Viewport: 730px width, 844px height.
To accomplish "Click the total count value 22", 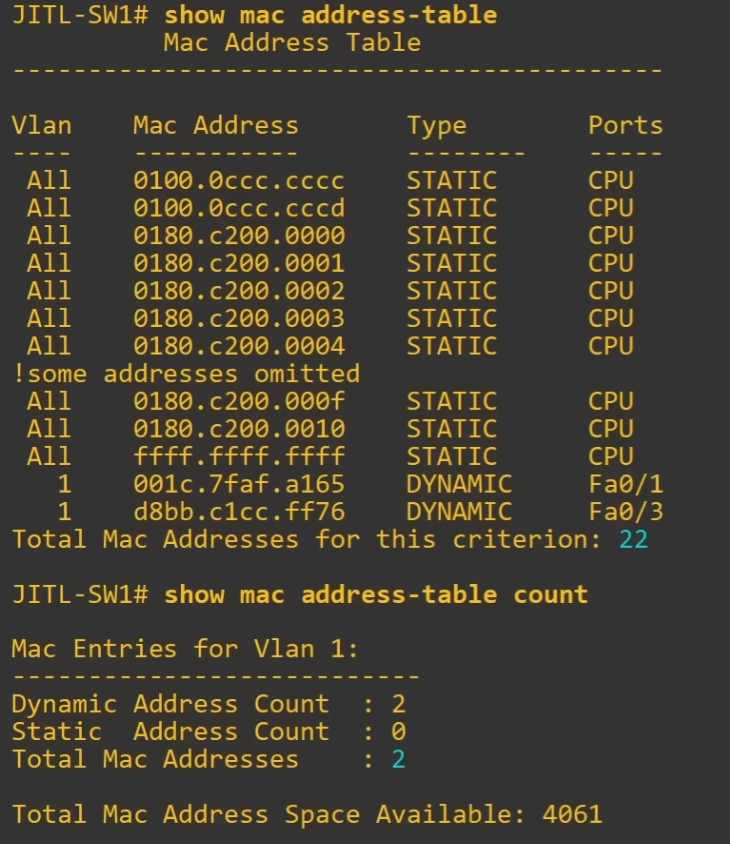I will tap(634, 539).
